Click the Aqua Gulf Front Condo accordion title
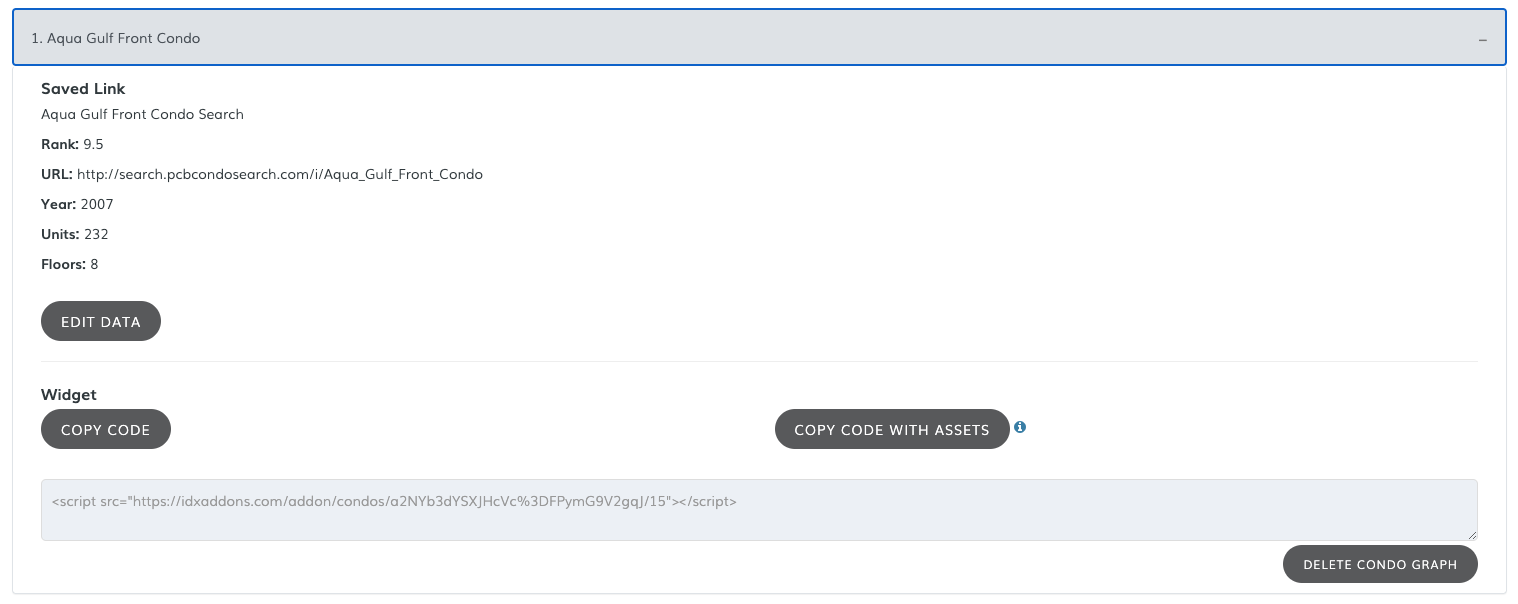 pos(116,38)
